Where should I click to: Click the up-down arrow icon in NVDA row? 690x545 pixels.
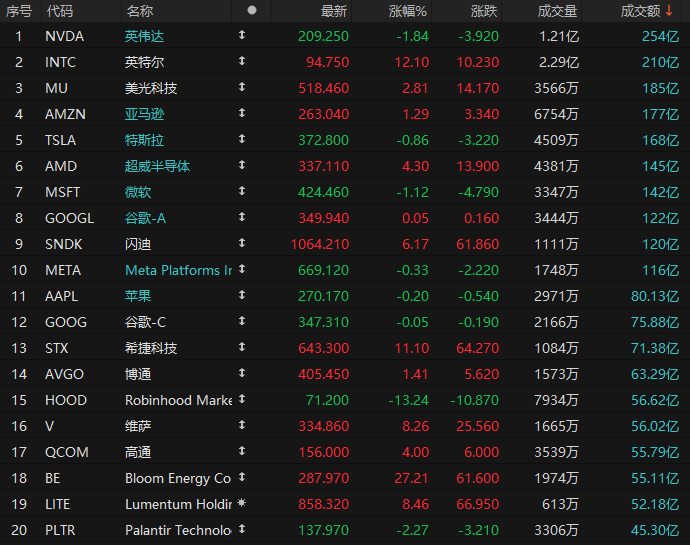[242, 35]
